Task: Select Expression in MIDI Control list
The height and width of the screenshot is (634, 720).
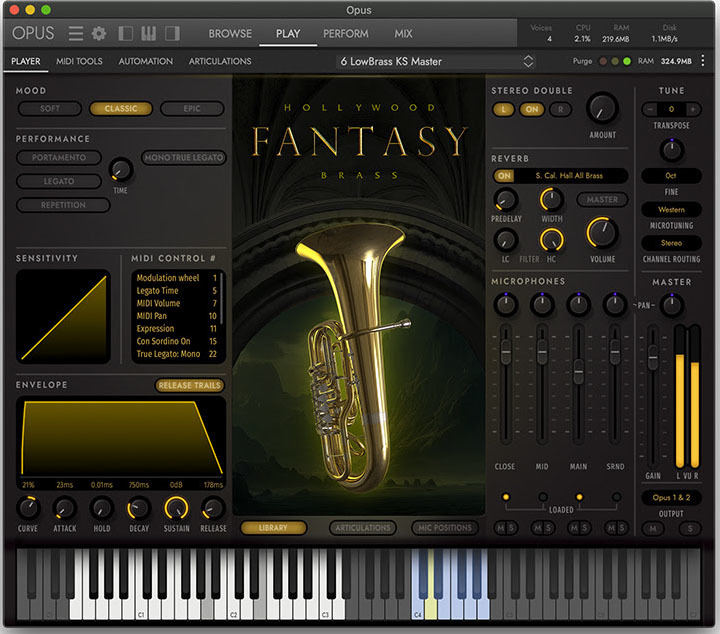Action: [x=176, y=329]
